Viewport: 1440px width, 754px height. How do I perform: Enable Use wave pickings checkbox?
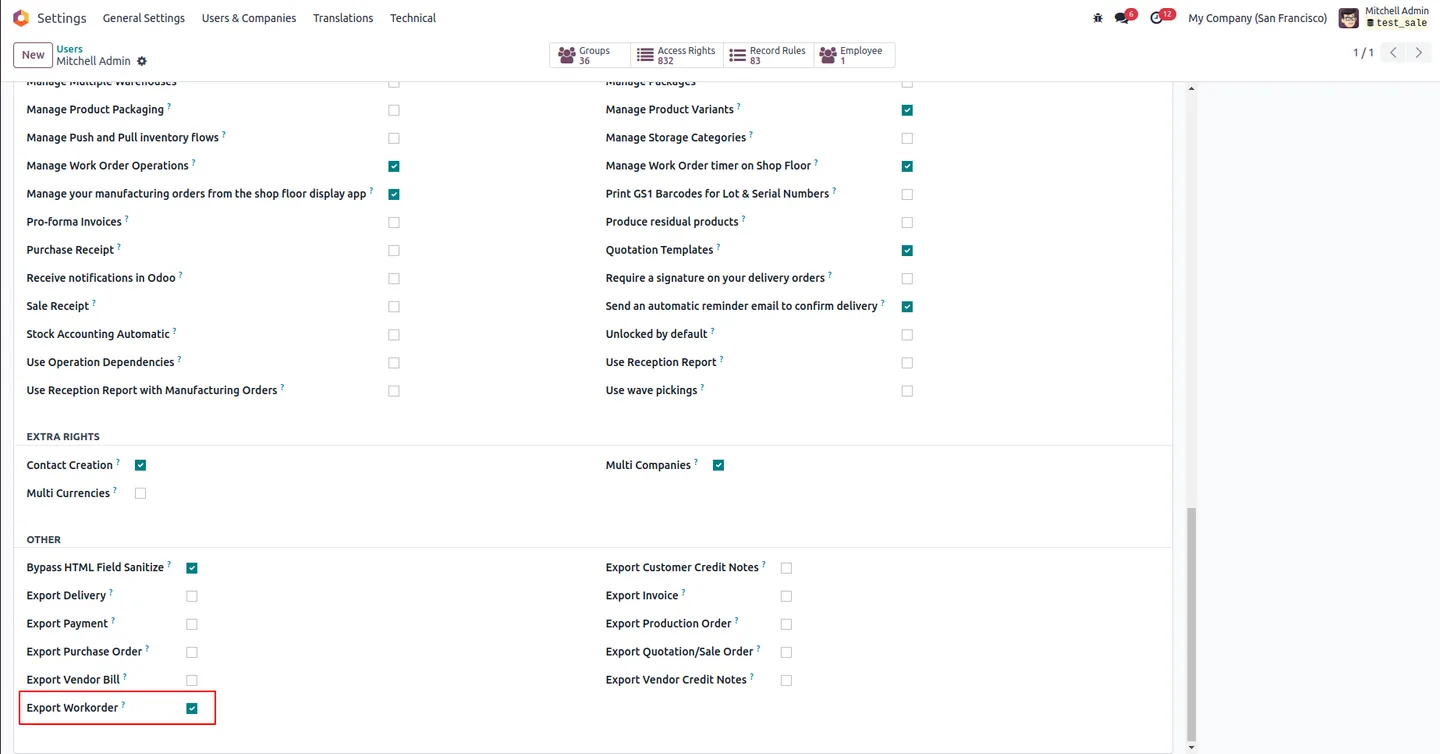(907, 391)
